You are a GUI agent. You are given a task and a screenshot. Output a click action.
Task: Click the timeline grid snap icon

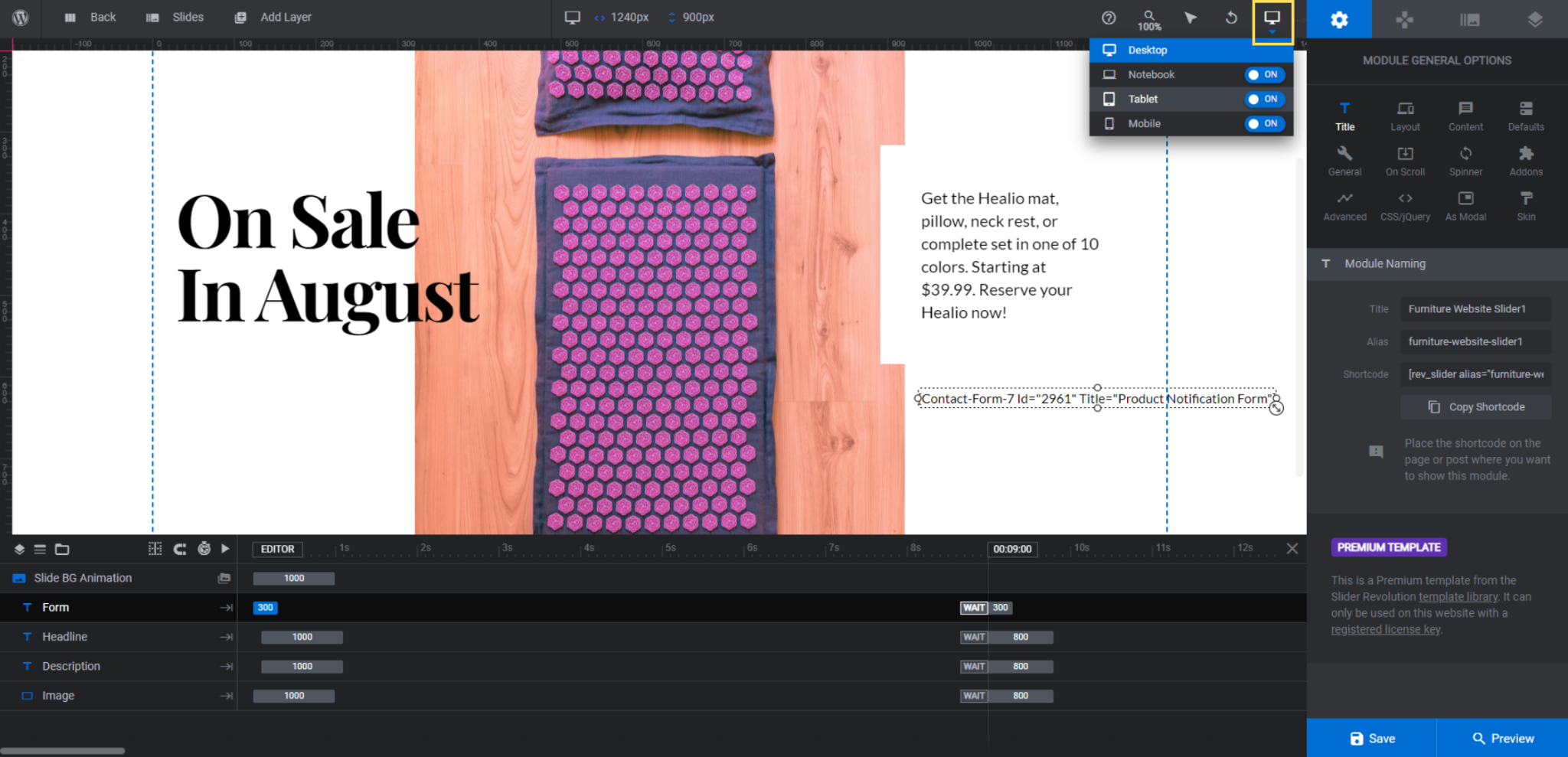pyautogui.click(x=155, y=549)
